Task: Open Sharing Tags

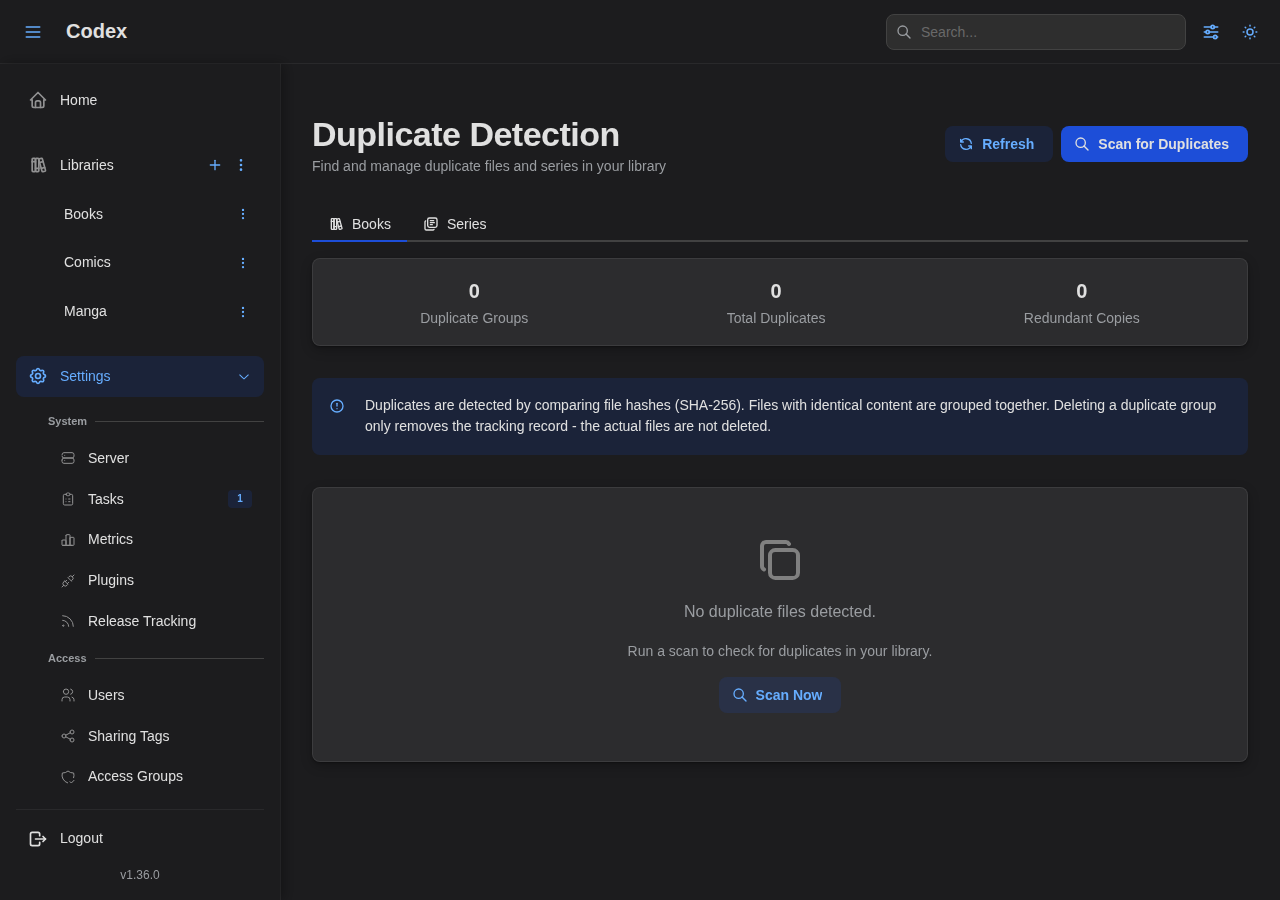Action: coord(156,736)
